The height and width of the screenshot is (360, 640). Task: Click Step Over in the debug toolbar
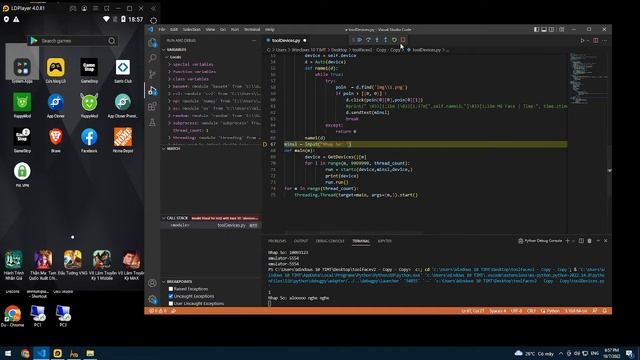pyautogui.click(x=368, y=40)
